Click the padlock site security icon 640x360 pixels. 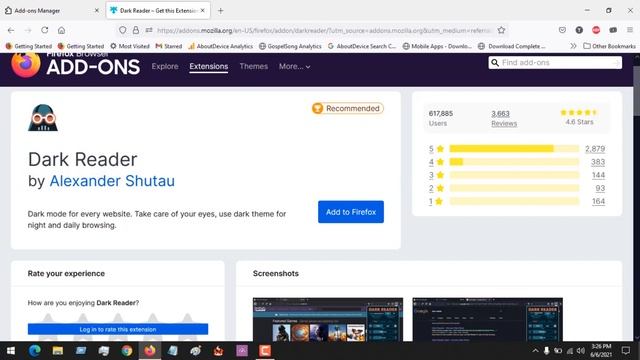click(136, 30)
